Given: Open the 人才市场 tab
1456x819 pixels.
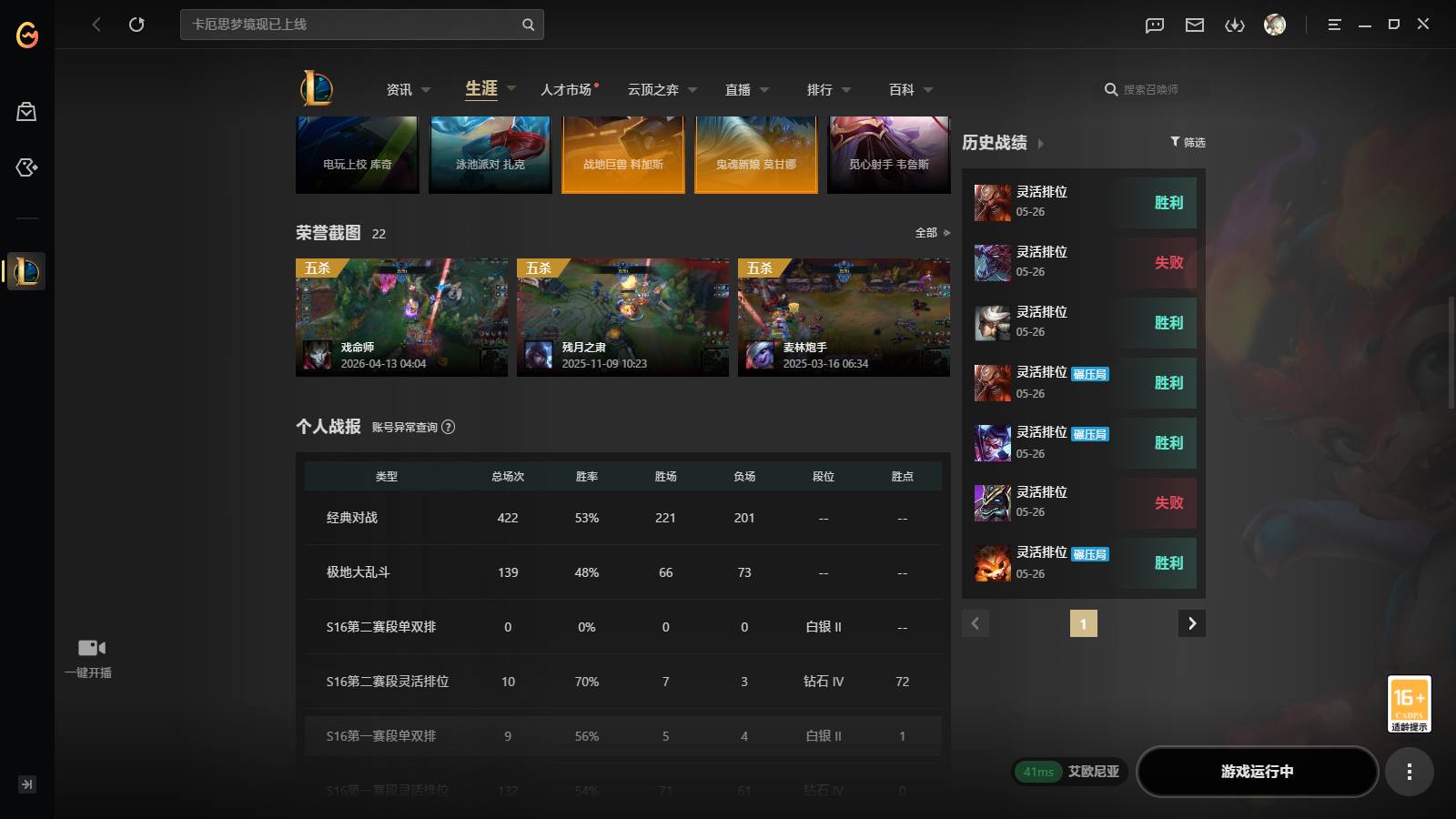Looking at the screenshot, I should 566,89.
